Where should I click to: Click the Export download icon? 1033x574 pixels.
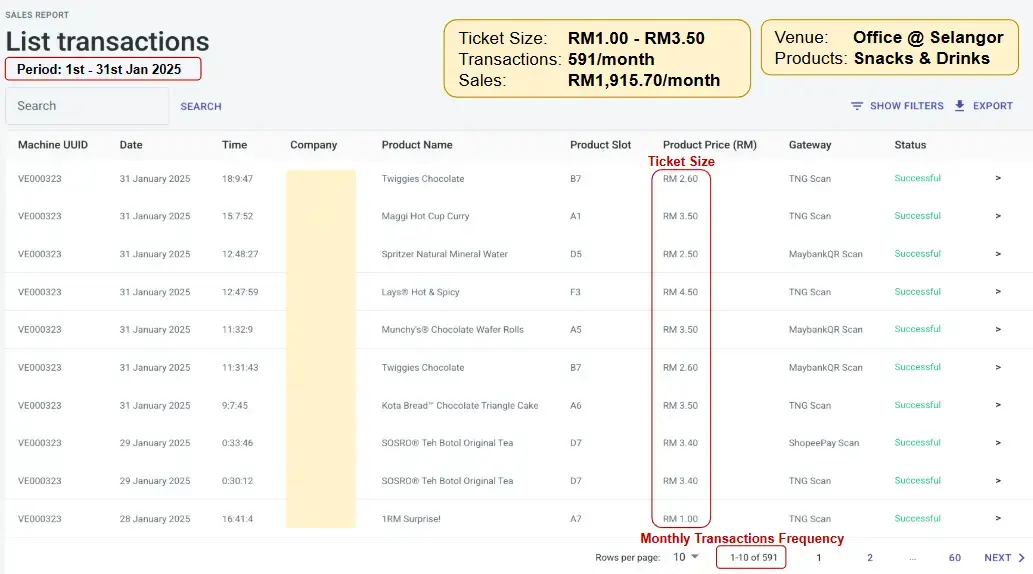(x=960, y=106)
